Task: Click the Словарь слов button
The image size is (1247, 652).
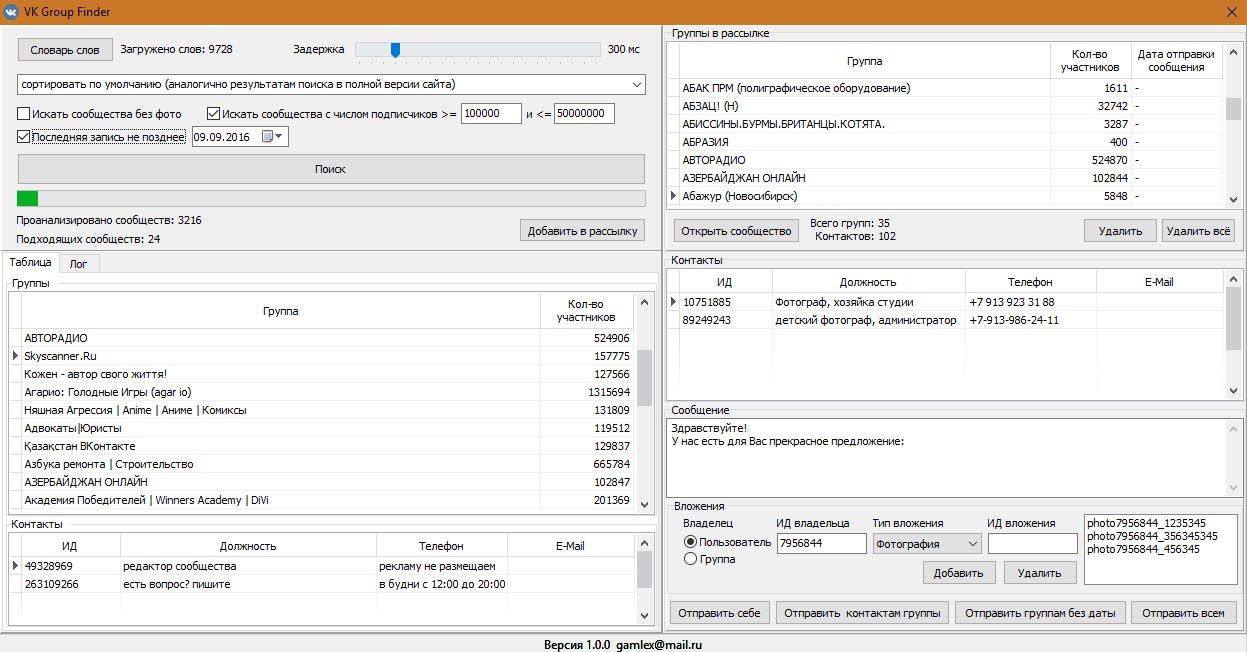Action: pos(65,49)
